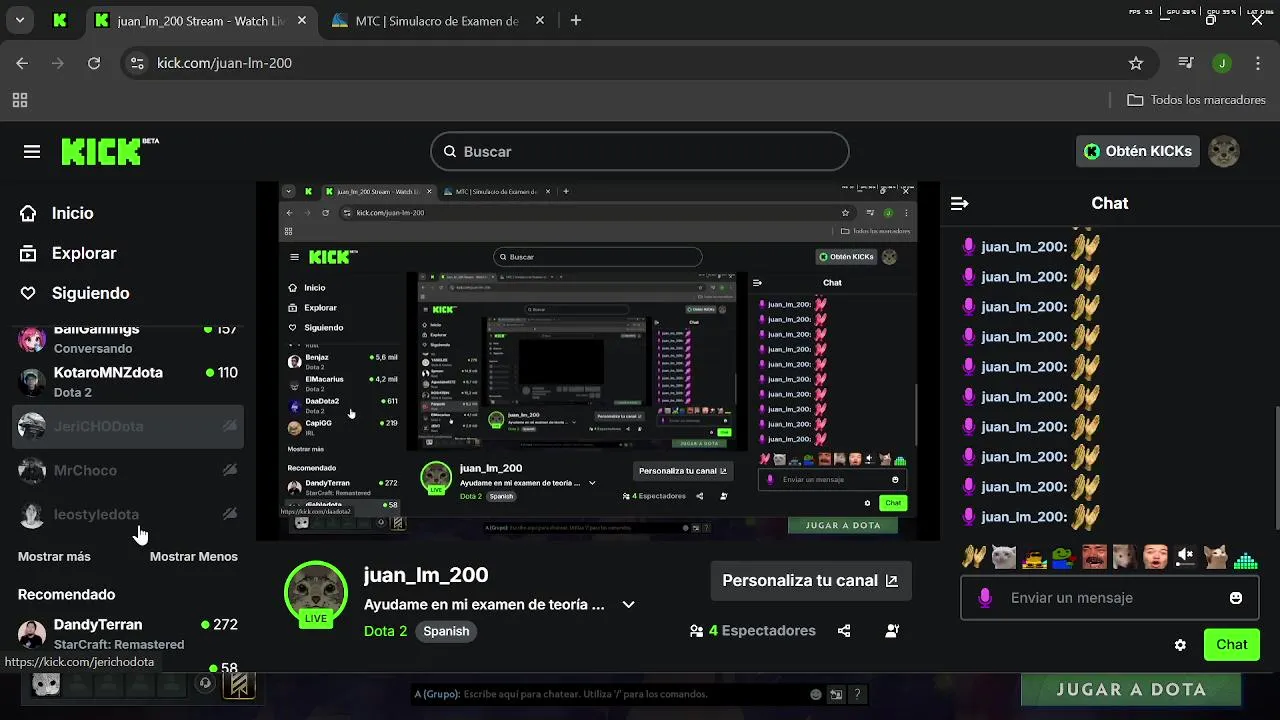This screenshot has height=720, width=1280.
Task: Open the Dota 2 category link
Action: (385, 631)
